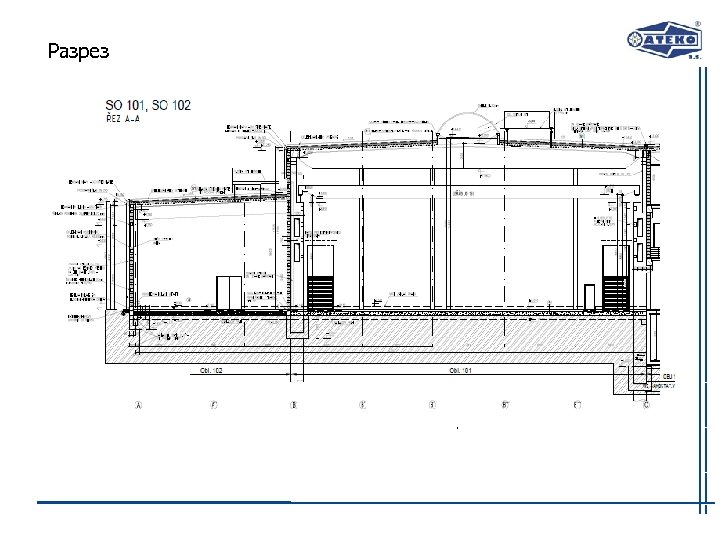Screen dimensions: 720x540
Task: Click grid axis marker C at right
Action: (x=646, y=405)
